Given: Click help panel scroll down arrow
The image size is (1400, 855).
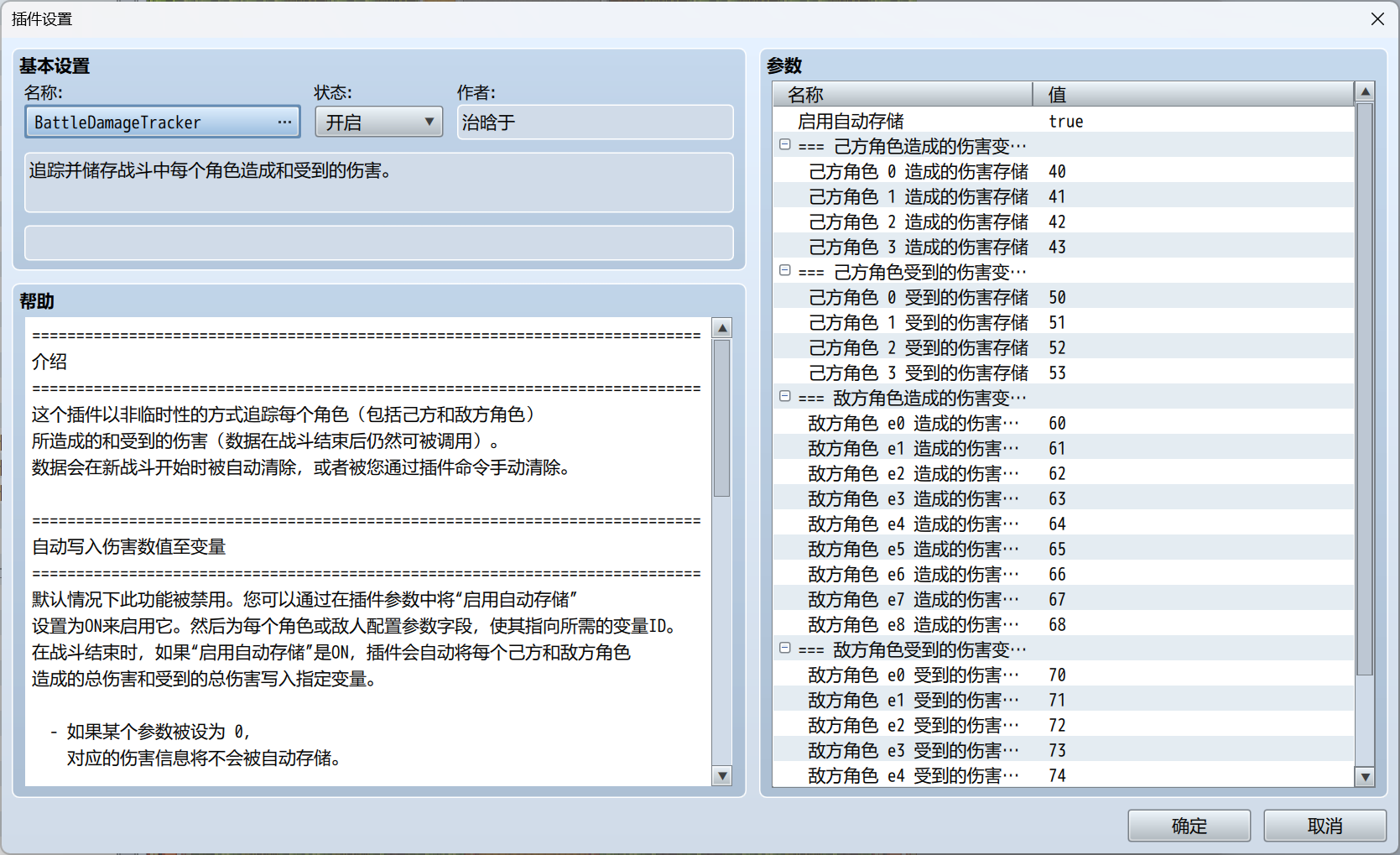Looking at the screenshot, I should [721, 775].
